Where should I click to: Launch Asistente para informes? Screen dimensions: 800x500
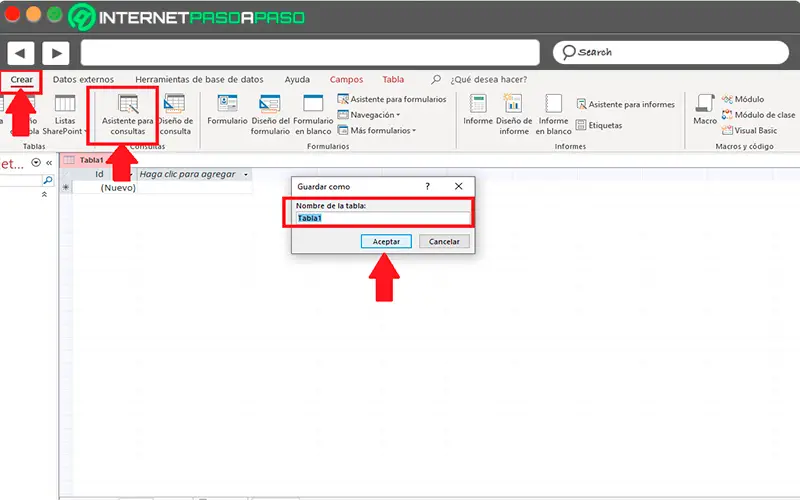click(626, 104)
